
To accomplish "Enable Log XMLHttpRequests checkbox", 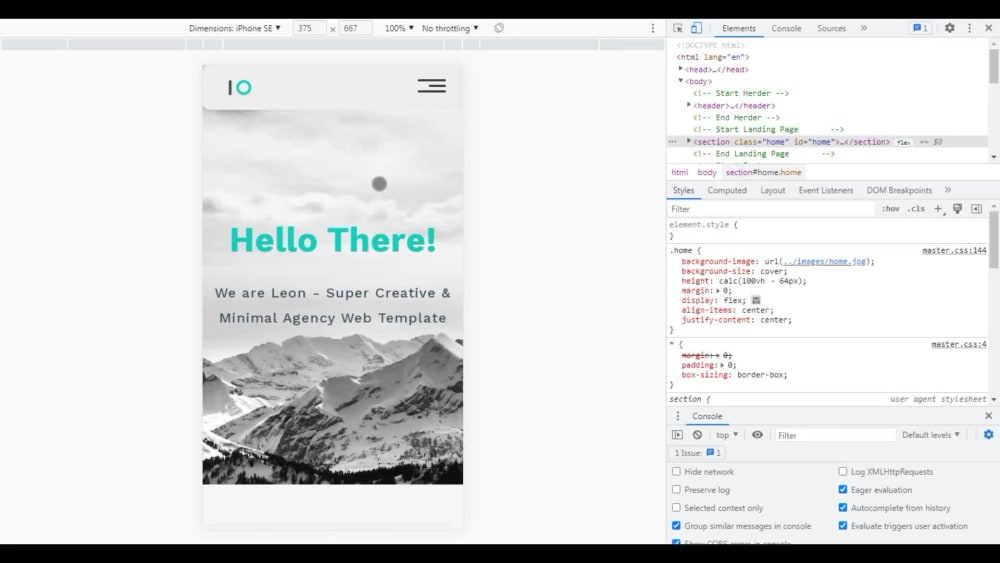I will [x=842, y=472].
